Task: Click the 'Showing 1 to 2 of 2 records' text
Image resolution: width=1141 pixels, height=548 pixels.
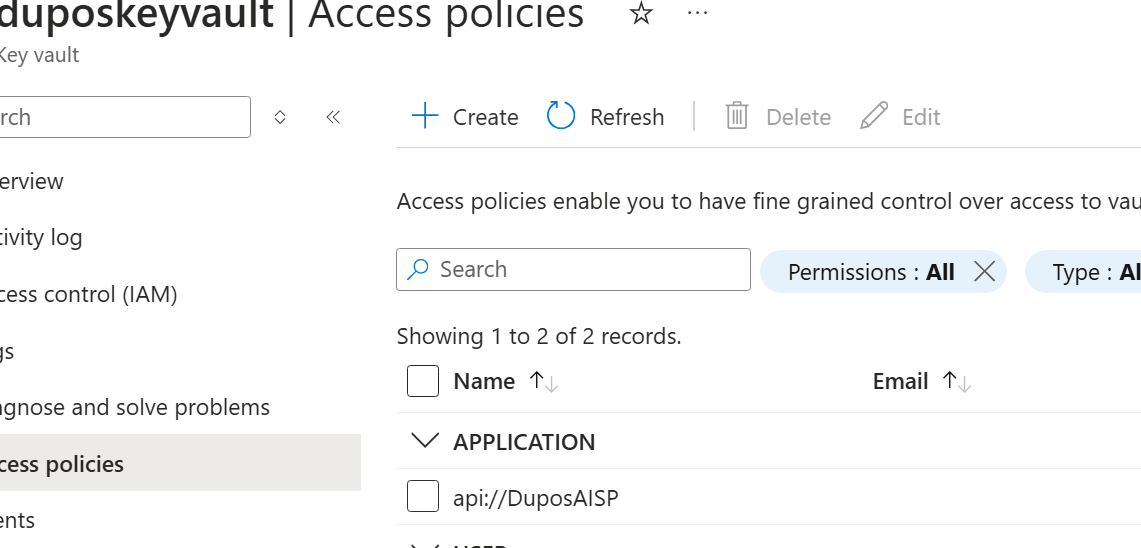Action: [539, 336]
